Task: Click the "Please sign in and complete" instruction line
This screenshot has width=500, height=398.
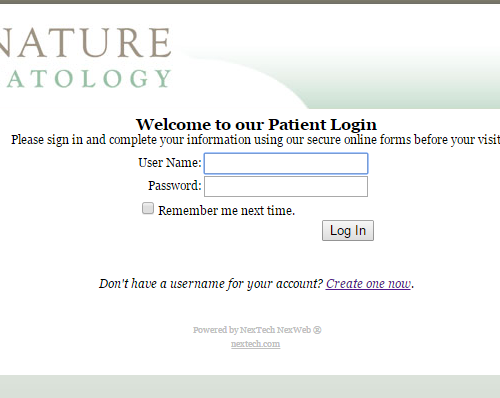Action: pyautogui.click(x=256, y=140)
